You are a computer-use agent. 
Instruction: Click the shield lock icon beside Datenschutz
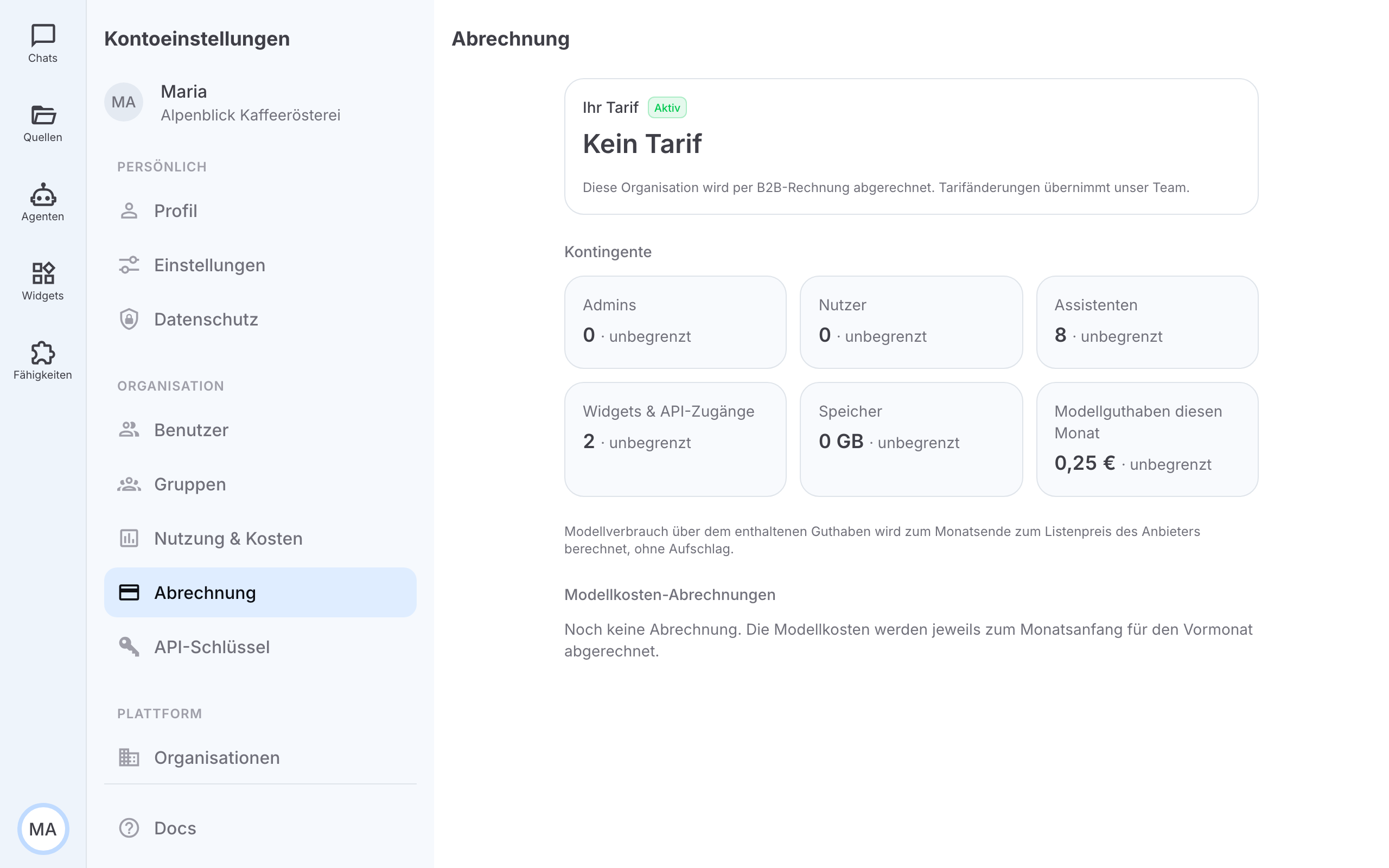pyautogui.click(x=129, y=319)
